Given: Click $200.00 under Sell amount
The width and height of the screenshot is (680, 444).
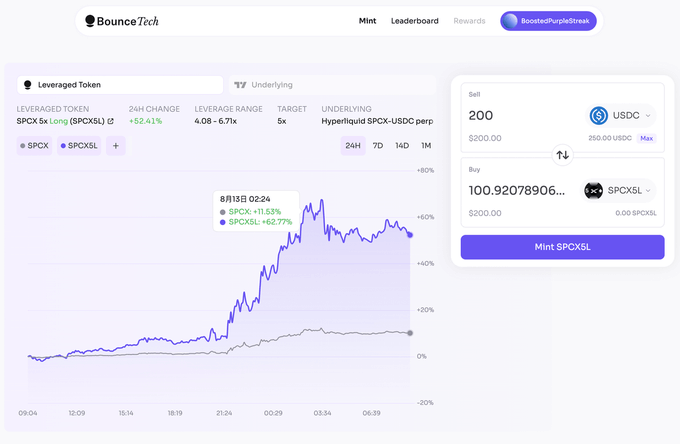Looking at the screenshot, I should point(485,138).
